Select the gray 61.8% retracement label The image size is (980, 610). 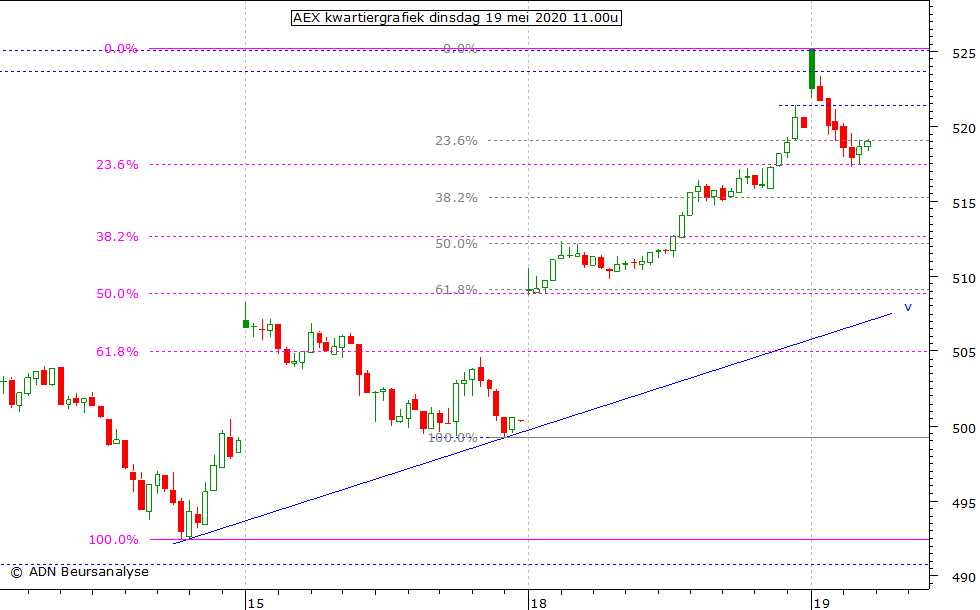click(x=455, y=290)
